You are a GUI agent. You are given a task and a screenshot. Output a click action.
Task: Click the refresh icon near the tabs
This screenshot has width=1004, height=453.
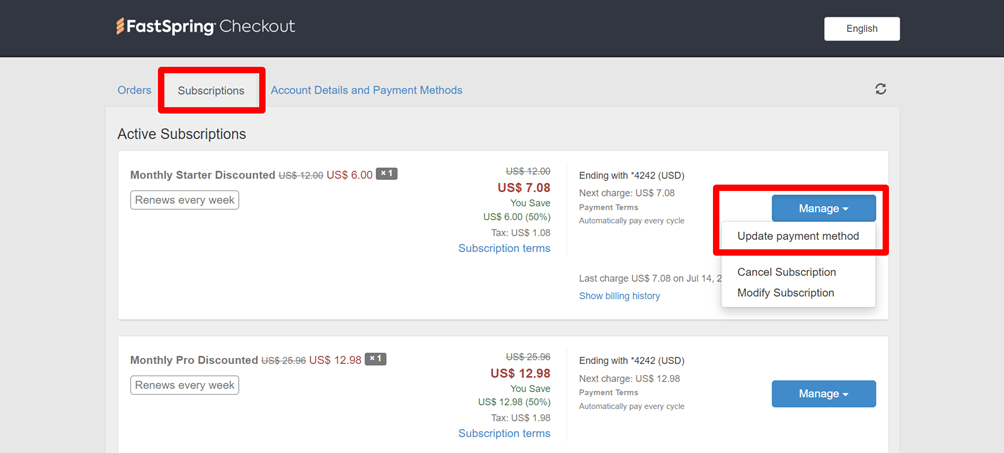click(880, 89)
